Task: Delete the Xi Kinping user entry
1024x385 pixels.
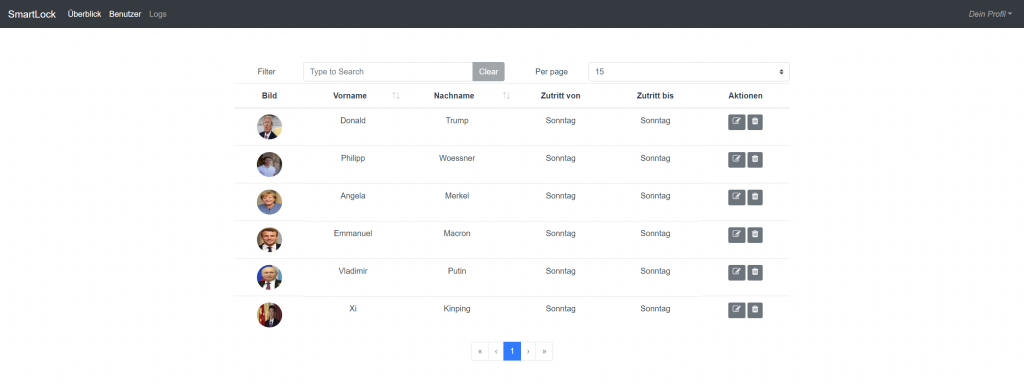Action: point(755,310)
